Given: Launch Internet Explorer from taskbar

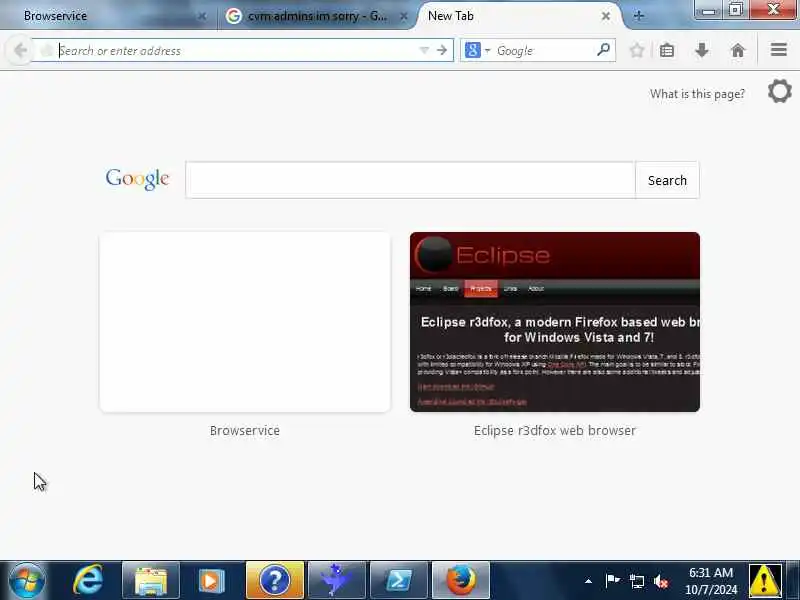Looking at the screenshot, I should point(88,580).
